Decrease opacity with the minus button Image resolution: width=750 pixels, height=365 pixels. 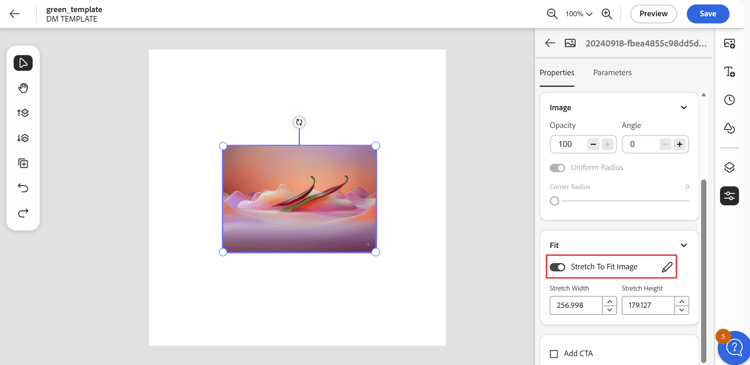(x=593, y=144)
